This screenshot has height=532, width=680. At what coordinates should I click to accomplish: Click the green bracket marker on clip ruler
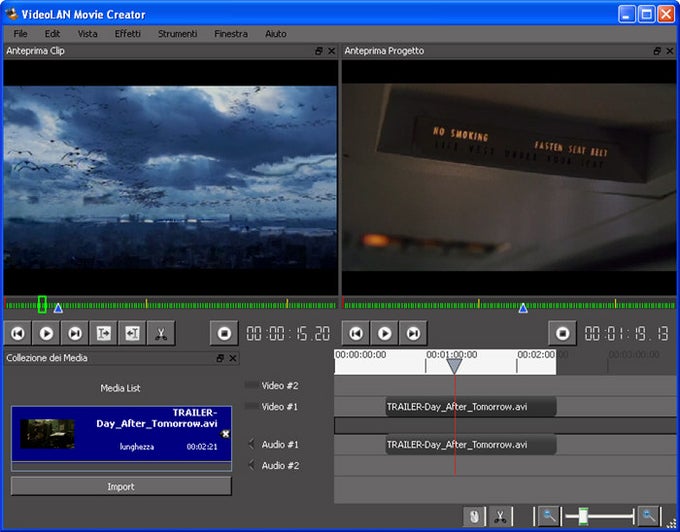pyautogui.click(x=42, y=304)
